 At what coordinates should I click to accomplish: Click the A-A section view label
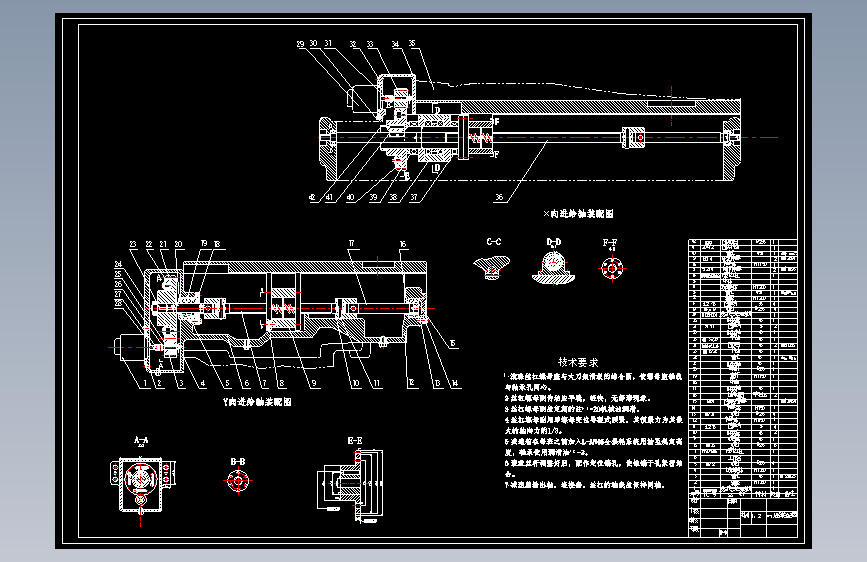[x=141, y=440]
